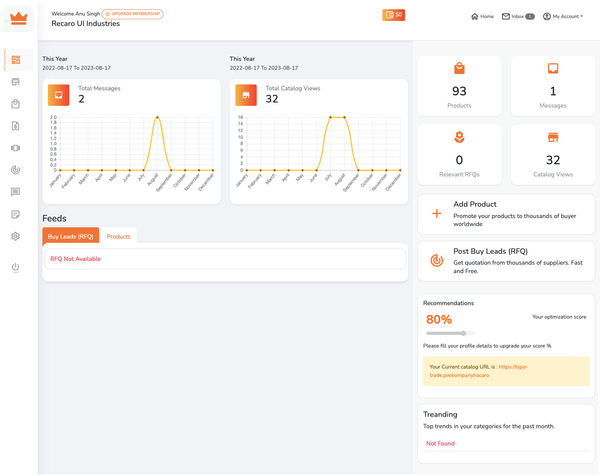Click the RFQ Not Available message
Screen dimensions: 600x476
point(75,259)
